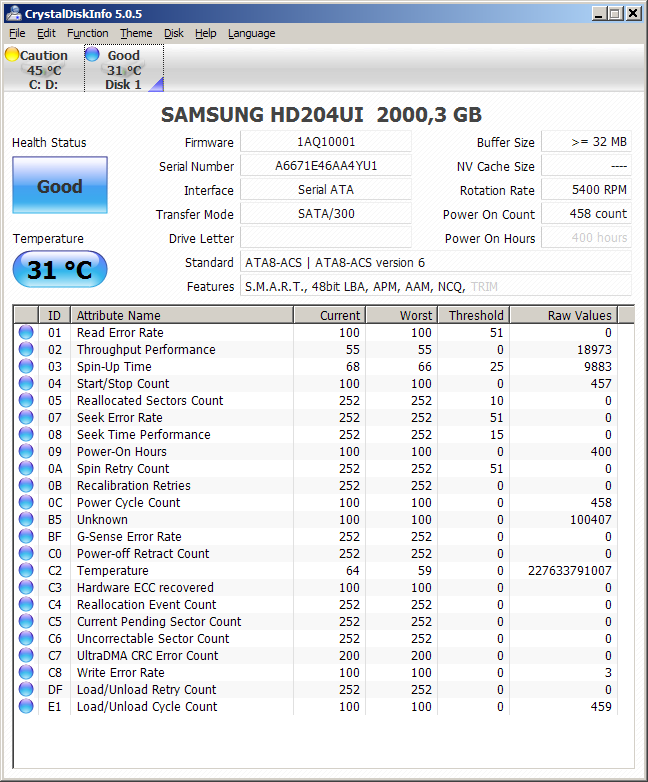Viewport: 648px width, 782px height.
Task: Click status orb for Power-off Retract Count
Action: pyautogui.click(x=26, y=553)
